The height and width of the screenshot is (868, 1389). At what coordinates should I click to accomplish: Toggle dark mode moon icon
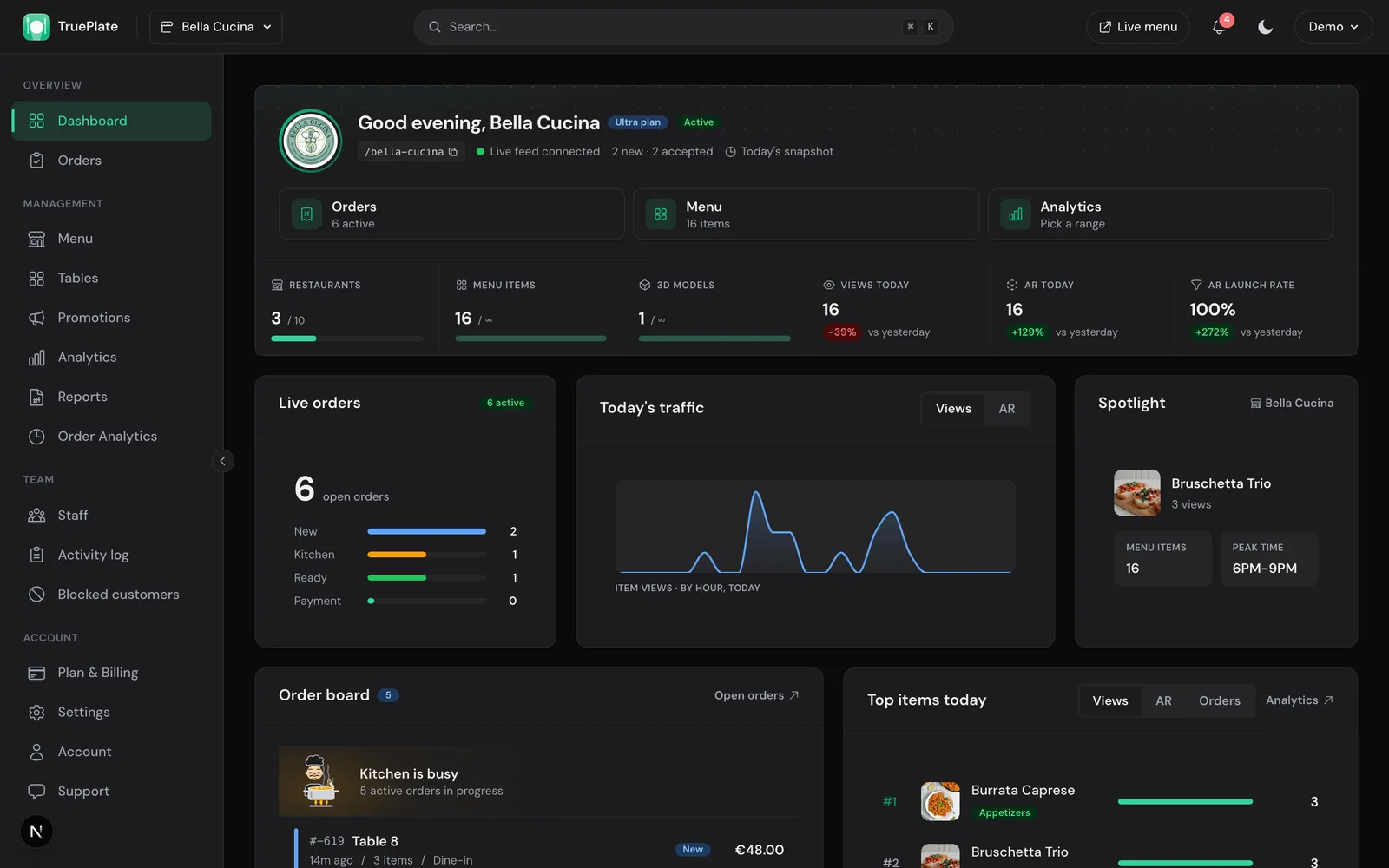coord(1266,27)
